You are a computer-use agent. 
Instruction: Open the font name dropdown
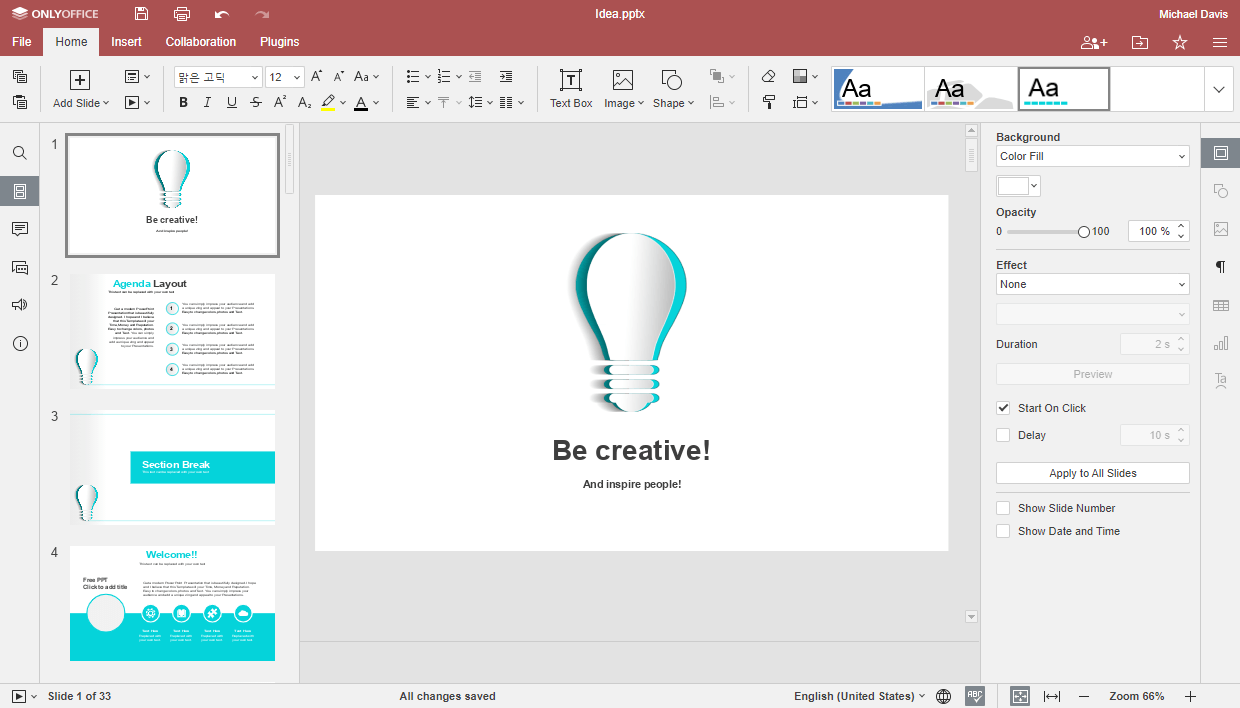[x=254, y=77]
